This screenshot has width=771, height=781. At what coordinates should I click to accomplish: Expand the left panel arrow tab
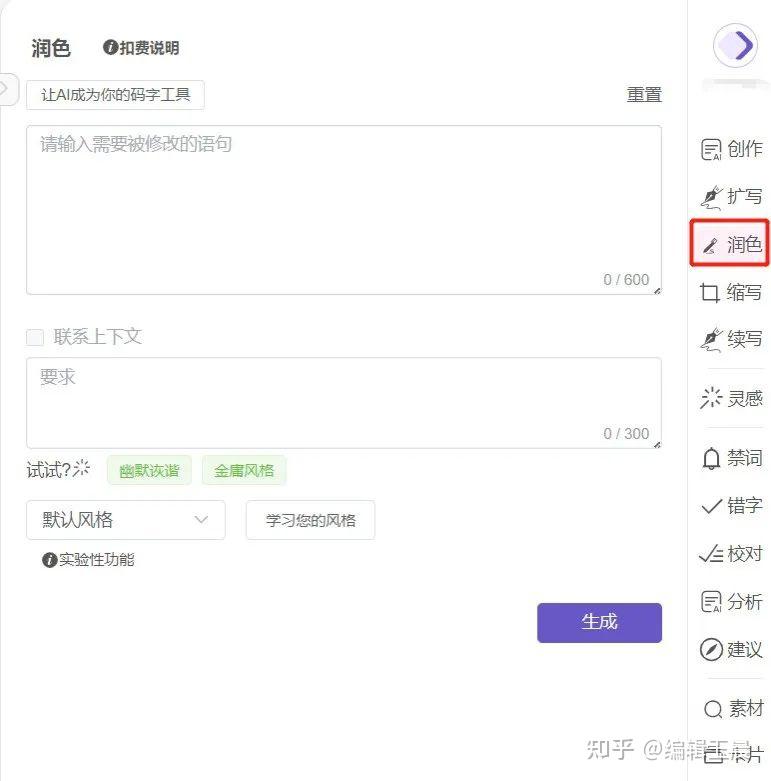(x=8, y=90)
